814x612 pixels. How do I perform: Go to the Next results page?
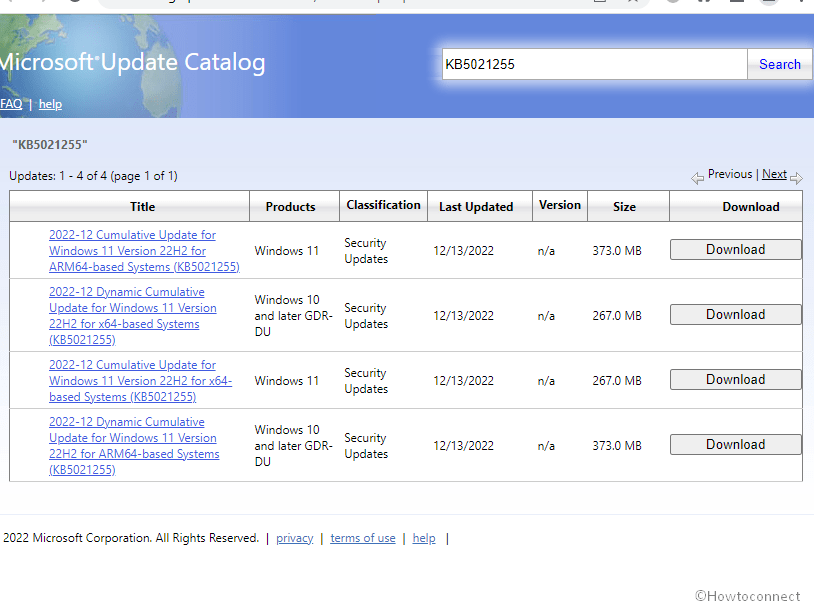774,174
